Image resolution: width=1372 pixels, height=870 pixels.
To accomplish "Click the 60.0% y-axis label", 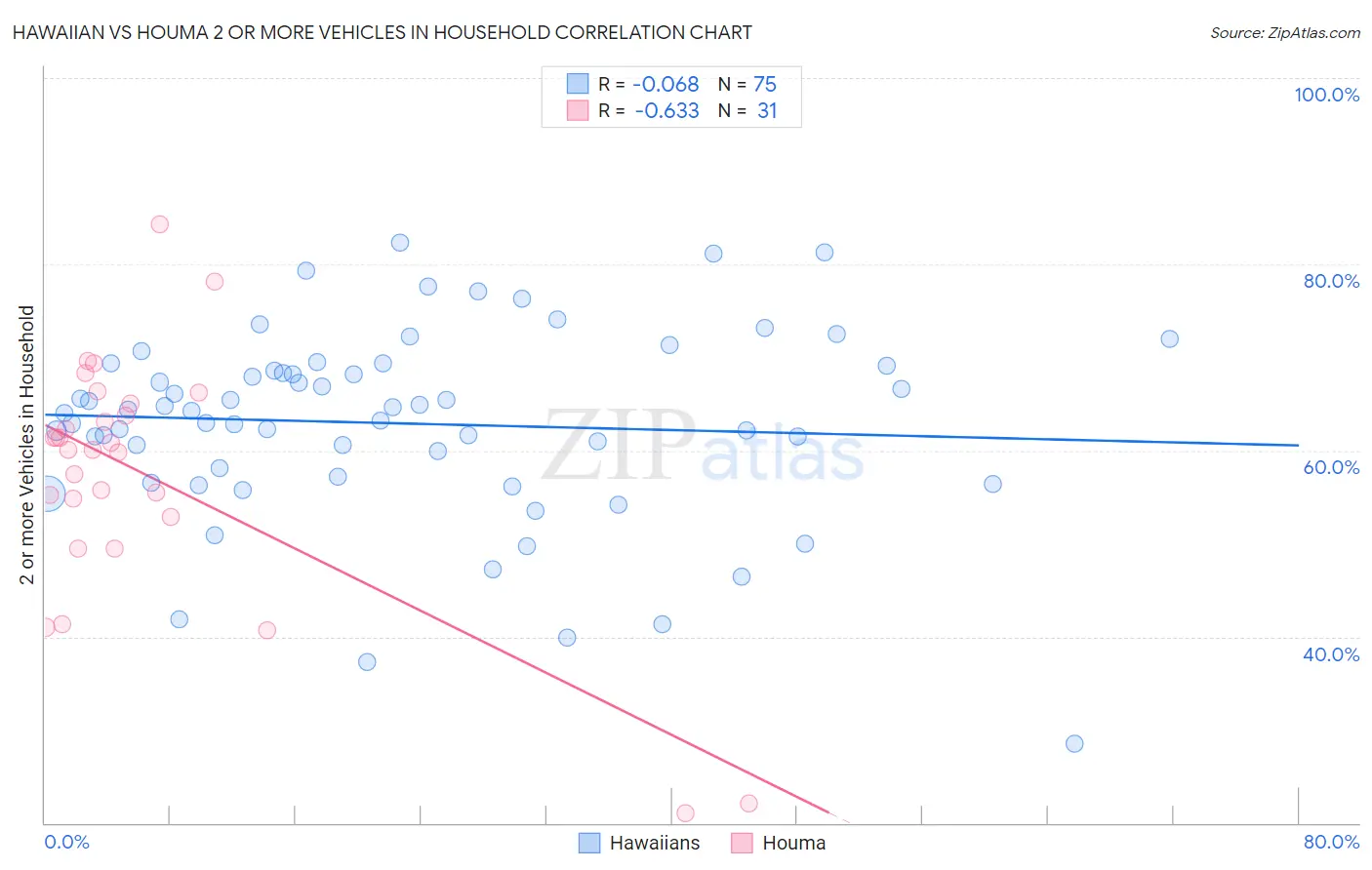I will tap(1331, 467).
